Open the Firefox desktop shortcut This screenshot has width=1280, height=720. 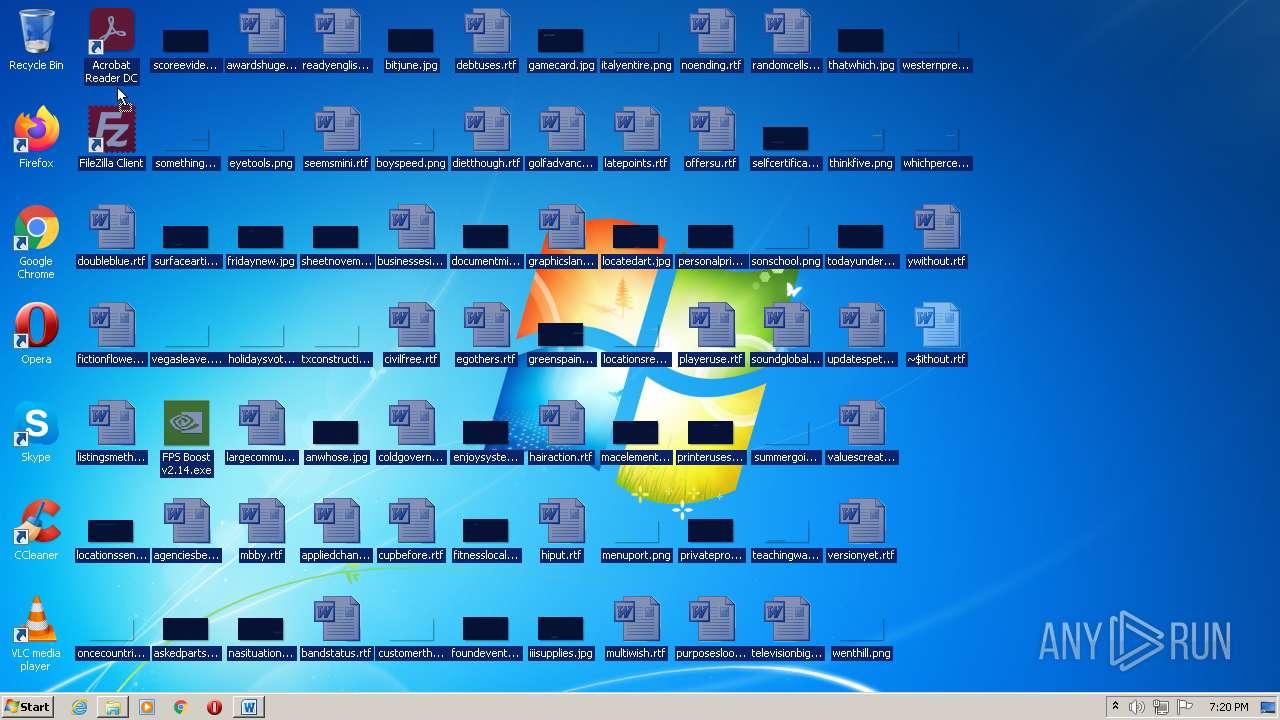pyautogui.click(x=36, y=138)
